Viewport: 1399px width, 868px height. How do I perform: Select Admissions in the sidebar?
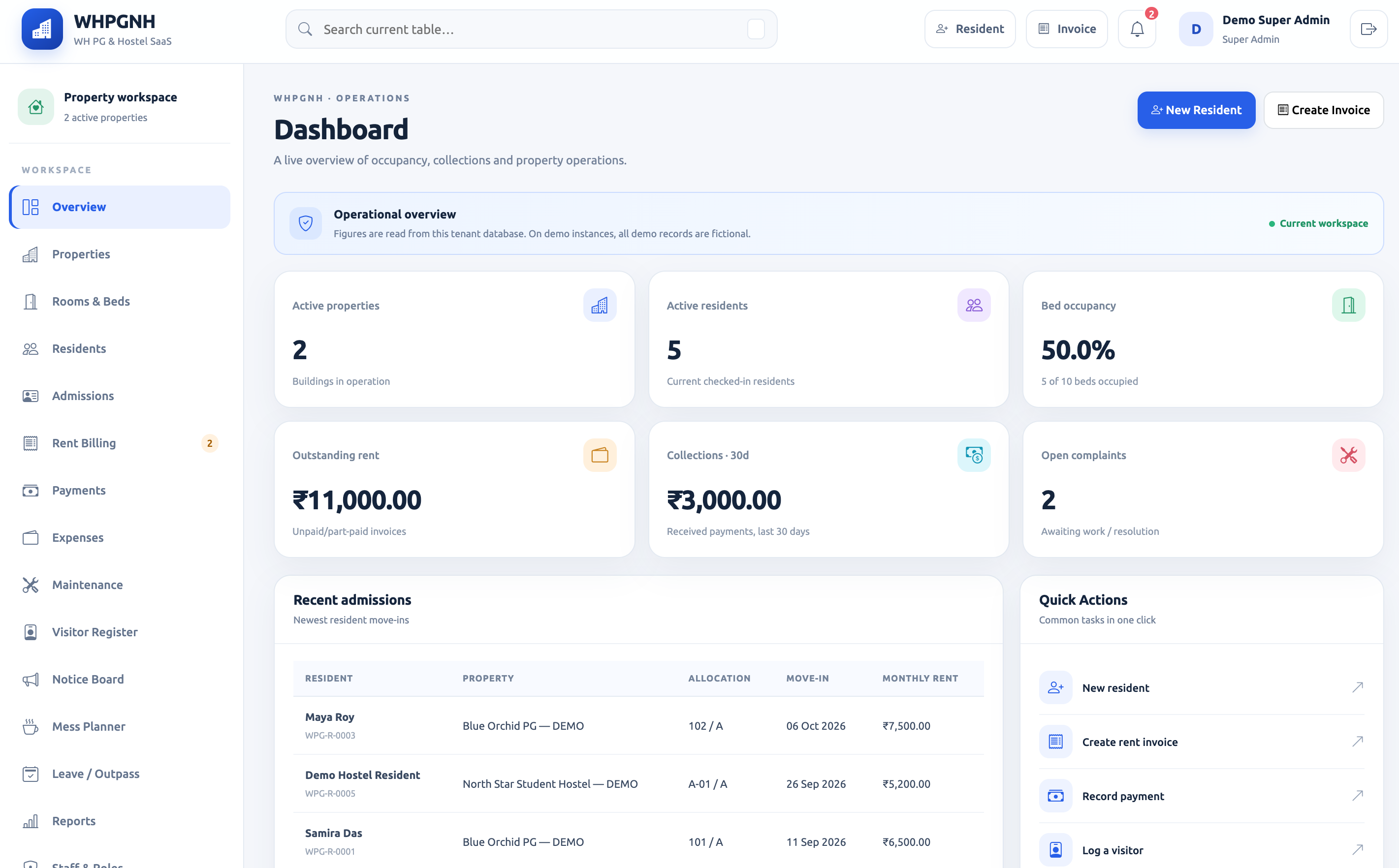120,396
